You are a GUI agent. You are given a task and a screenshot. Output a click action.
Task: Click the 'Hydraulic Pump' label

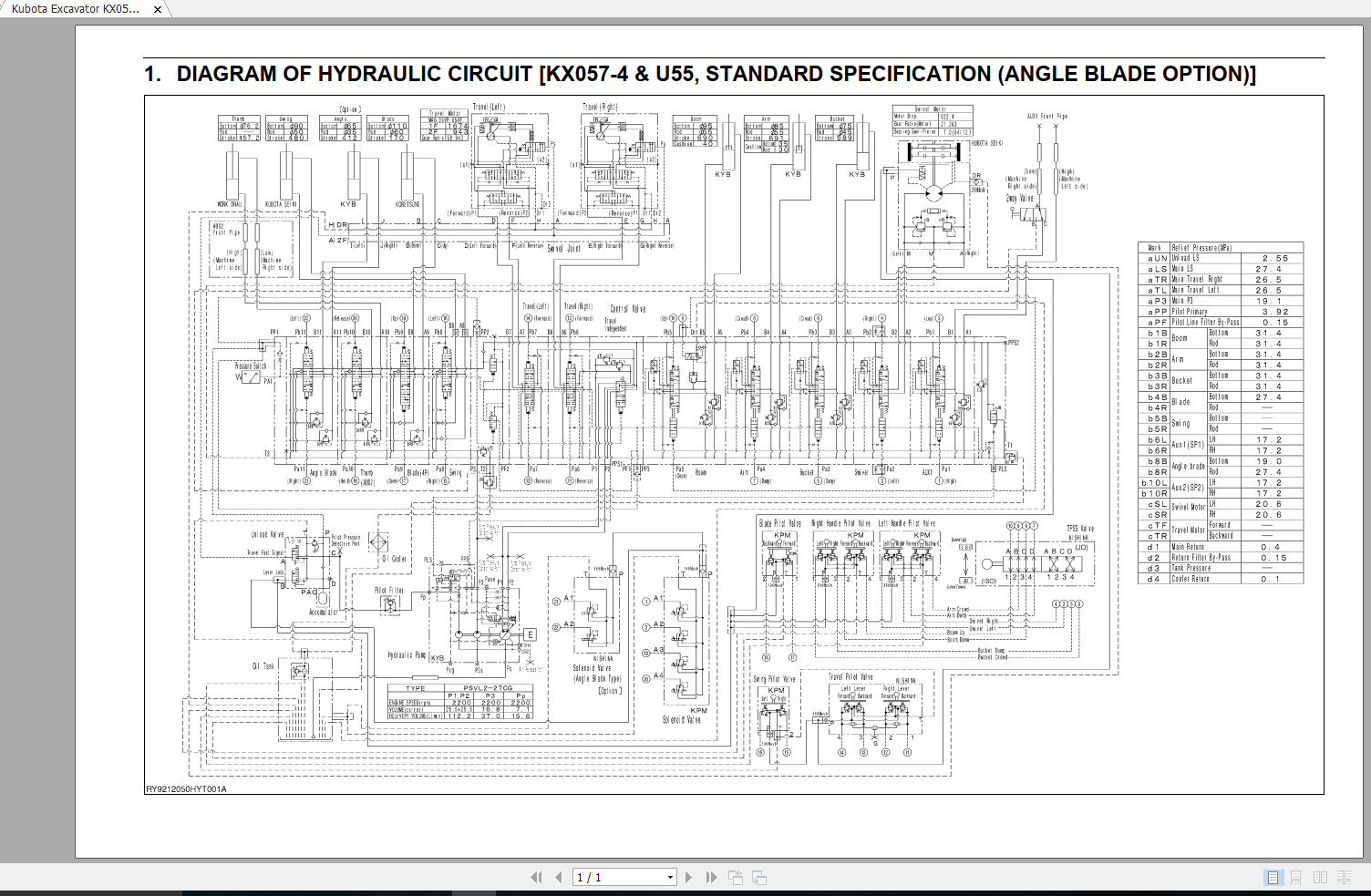(x=407, y=654)
